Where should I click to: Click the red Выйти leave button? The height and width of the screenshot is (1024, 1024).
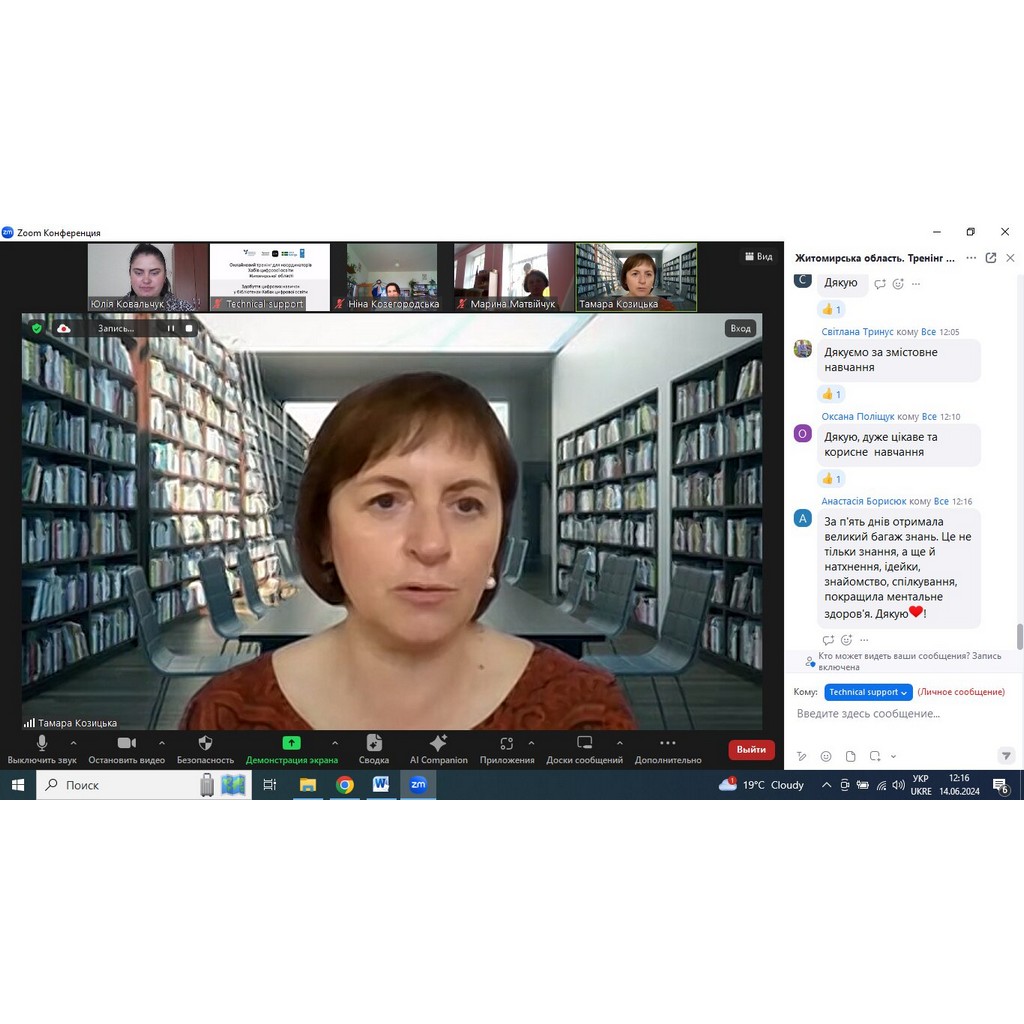(x=751, y=749)
